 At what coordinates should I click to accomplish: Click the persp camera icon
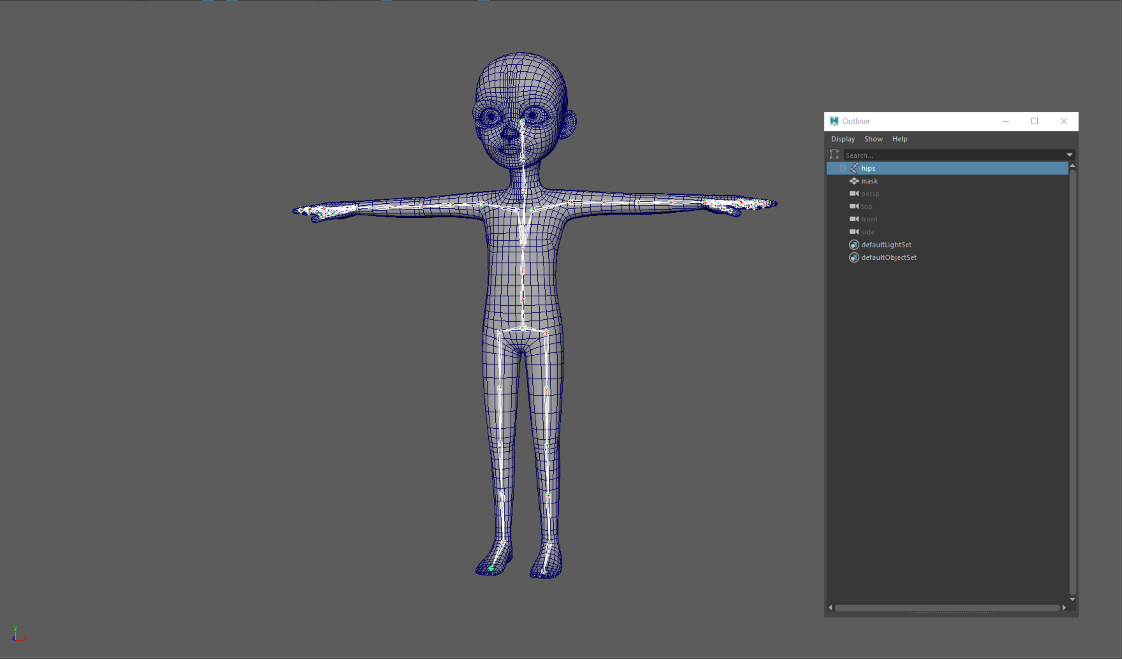pos(854,194)
